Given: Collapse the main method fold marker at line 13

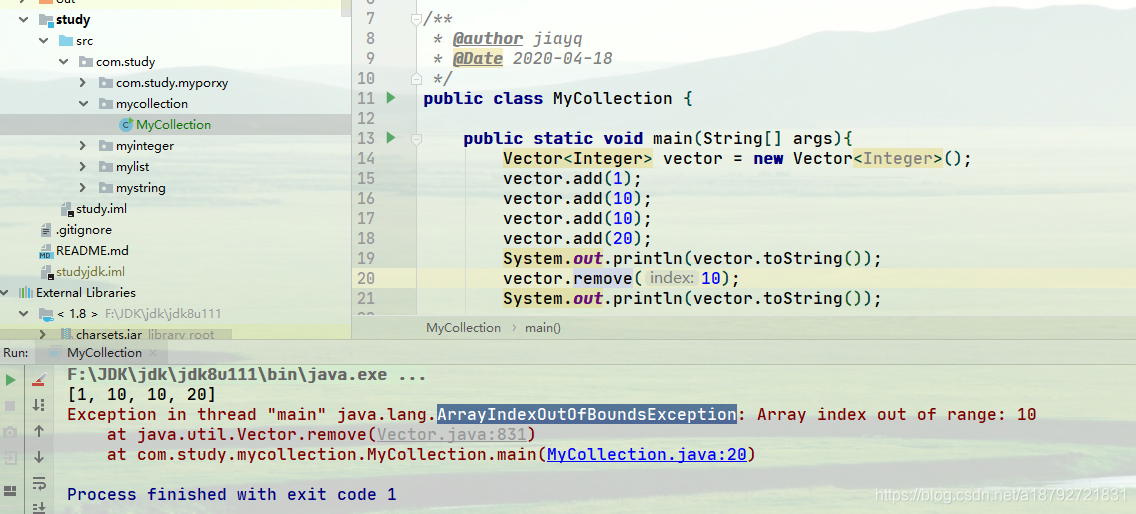Looking at the screenshot, I should point(416,138).
